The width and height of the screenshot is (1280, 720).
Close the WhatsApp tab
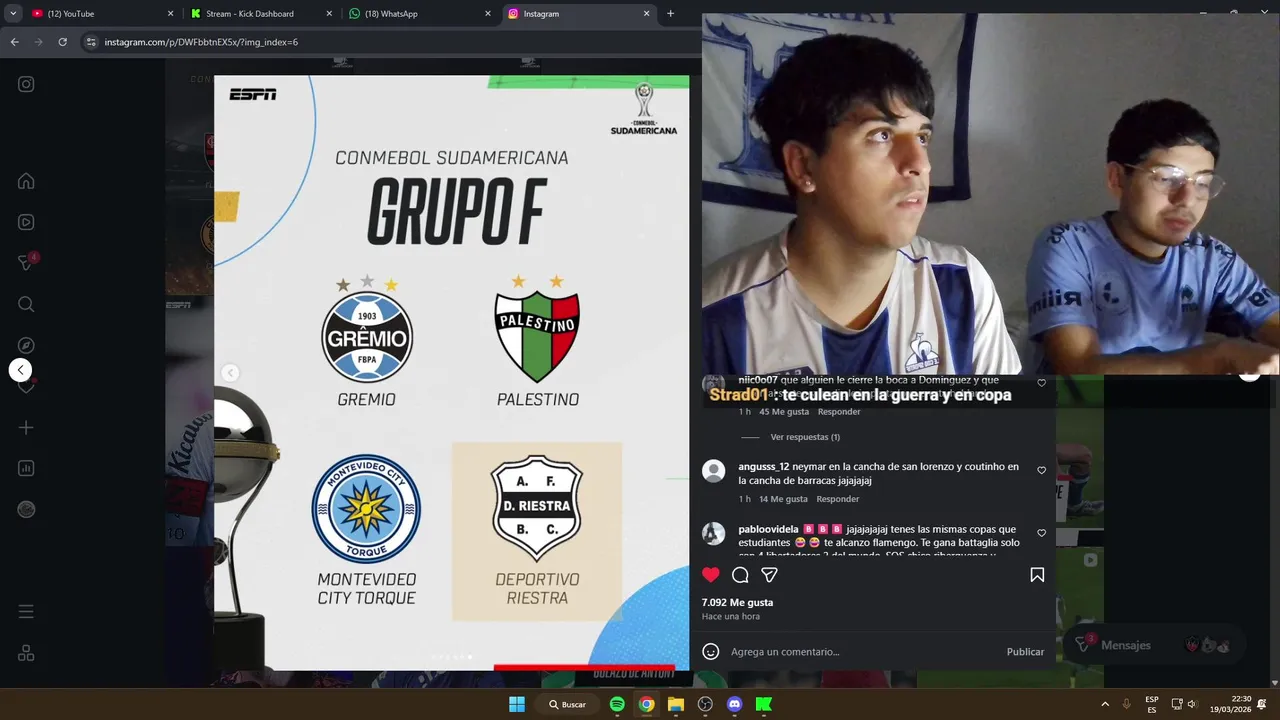[x=488, y=14]
